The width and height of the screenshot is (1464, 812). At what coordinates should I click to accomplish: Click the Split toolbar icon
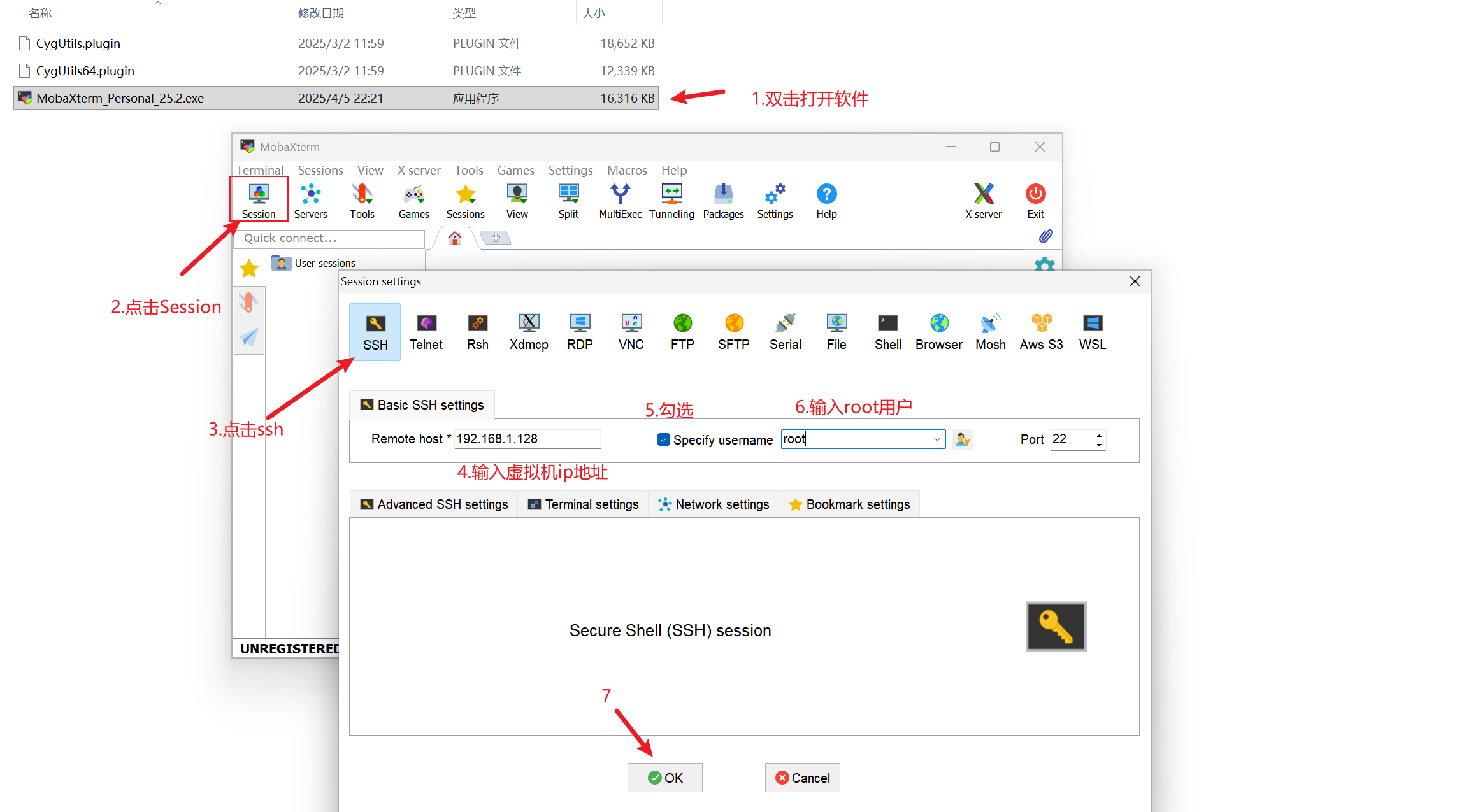[568, 200]
